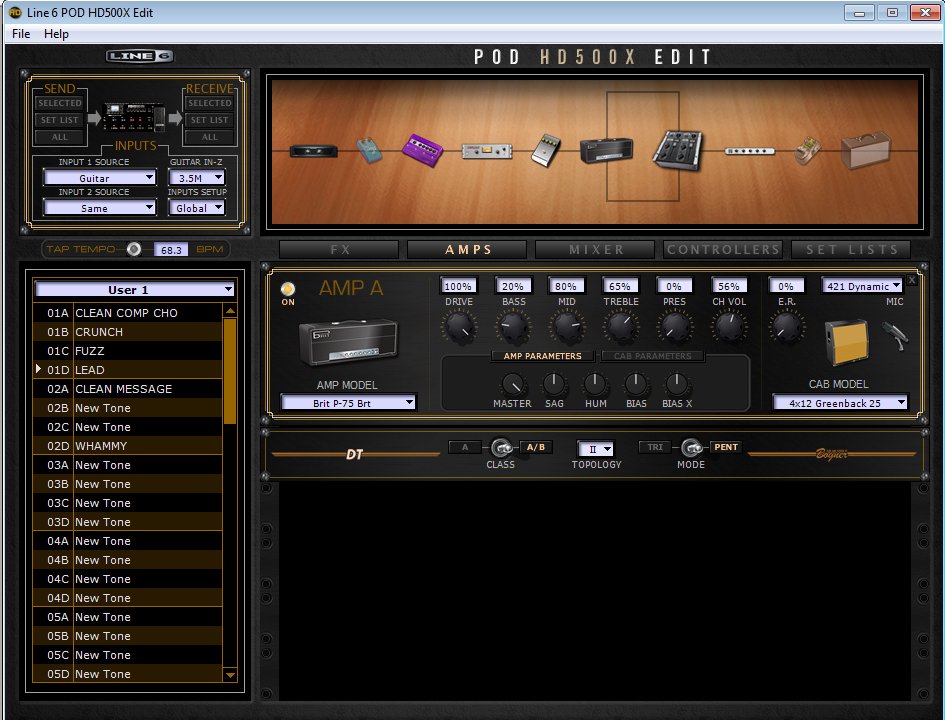This screenshot has width=945, height=720.
Task: Select the silver rack unit after purple pedal
Action: click(487, 151)
